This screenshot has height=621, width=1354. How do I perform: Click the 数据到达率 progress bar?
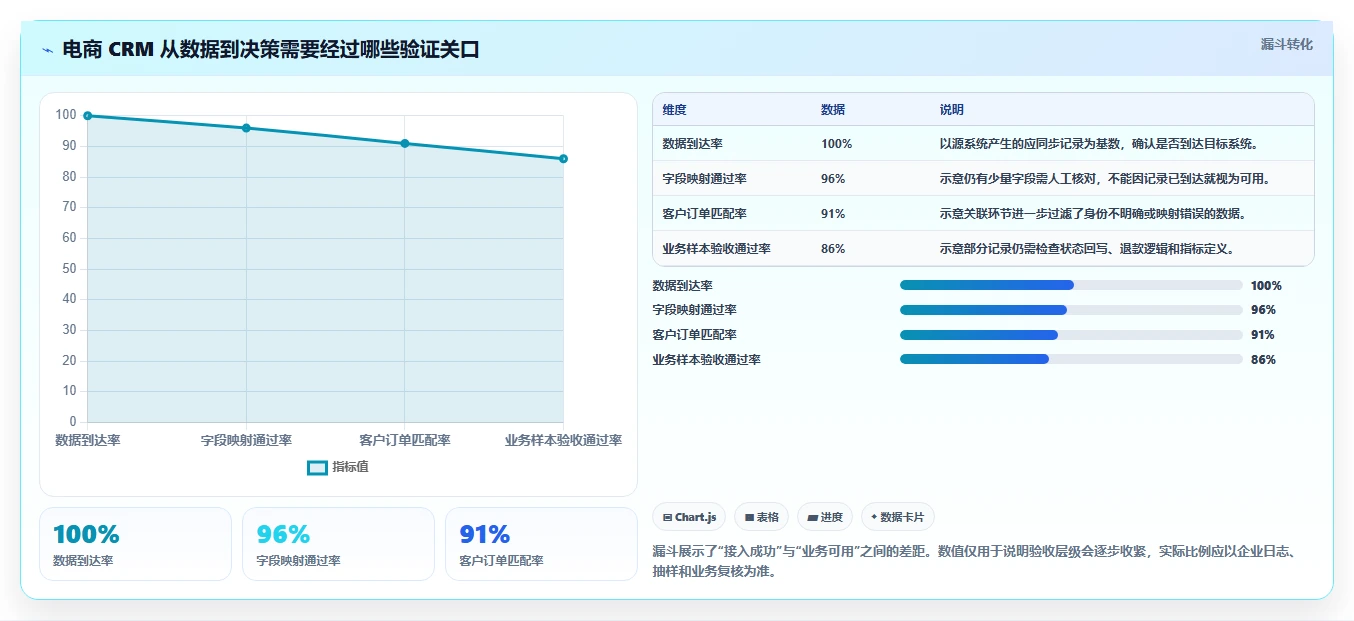1071,285
